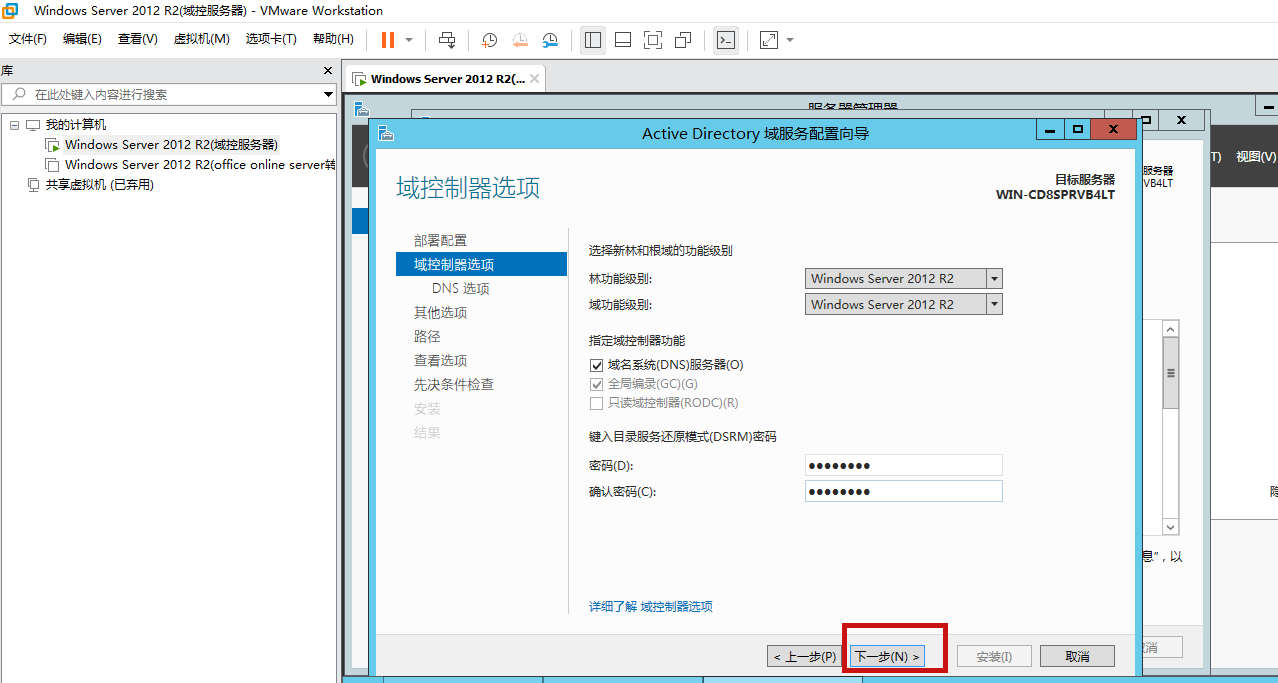This screenshot has height=683, width=1278.
Task: Click scrollbar up arrow in Server Manager
Action: (x=1170, y=328)
